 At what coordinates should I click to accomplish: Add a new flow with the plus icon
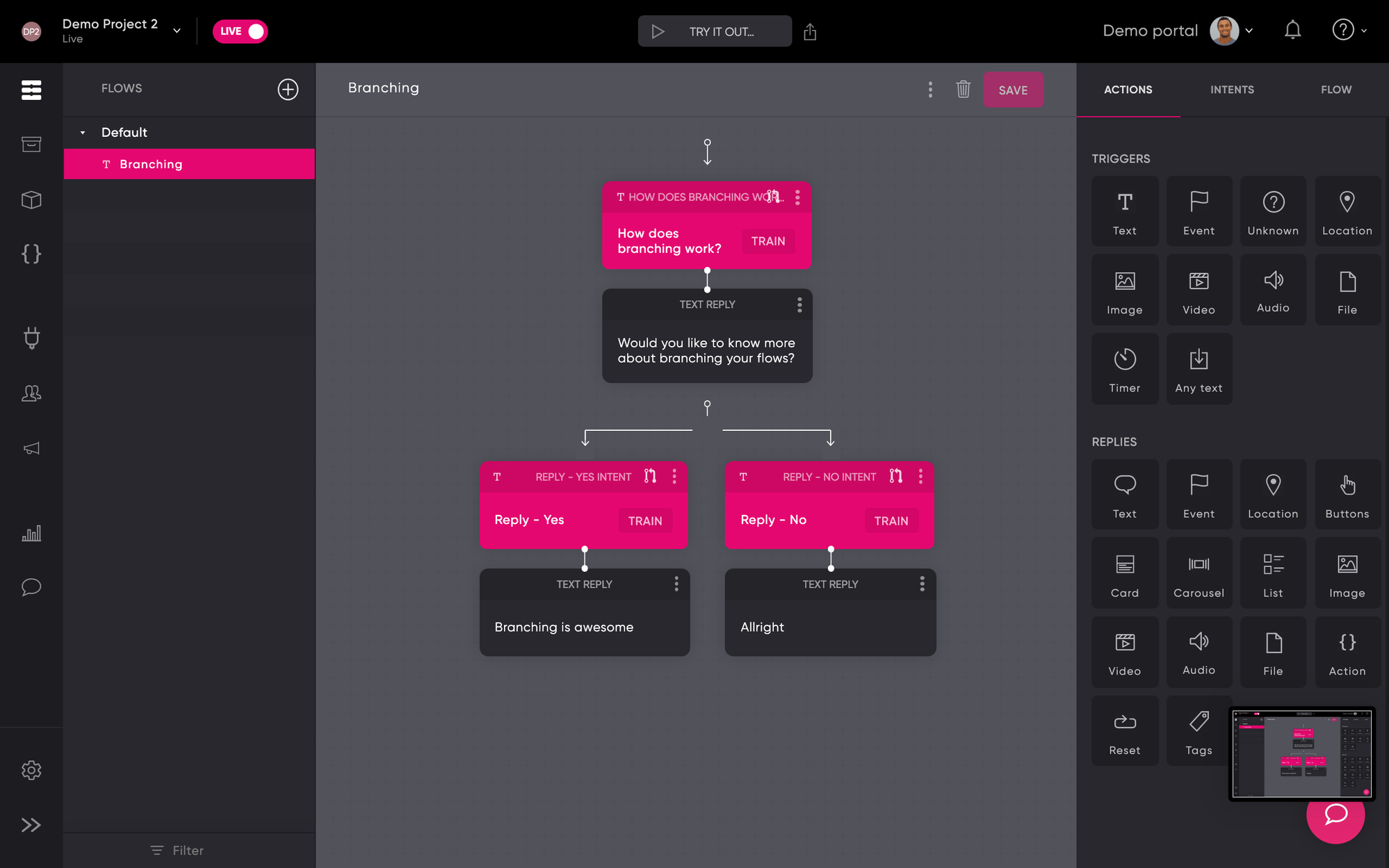click(288, 89)
